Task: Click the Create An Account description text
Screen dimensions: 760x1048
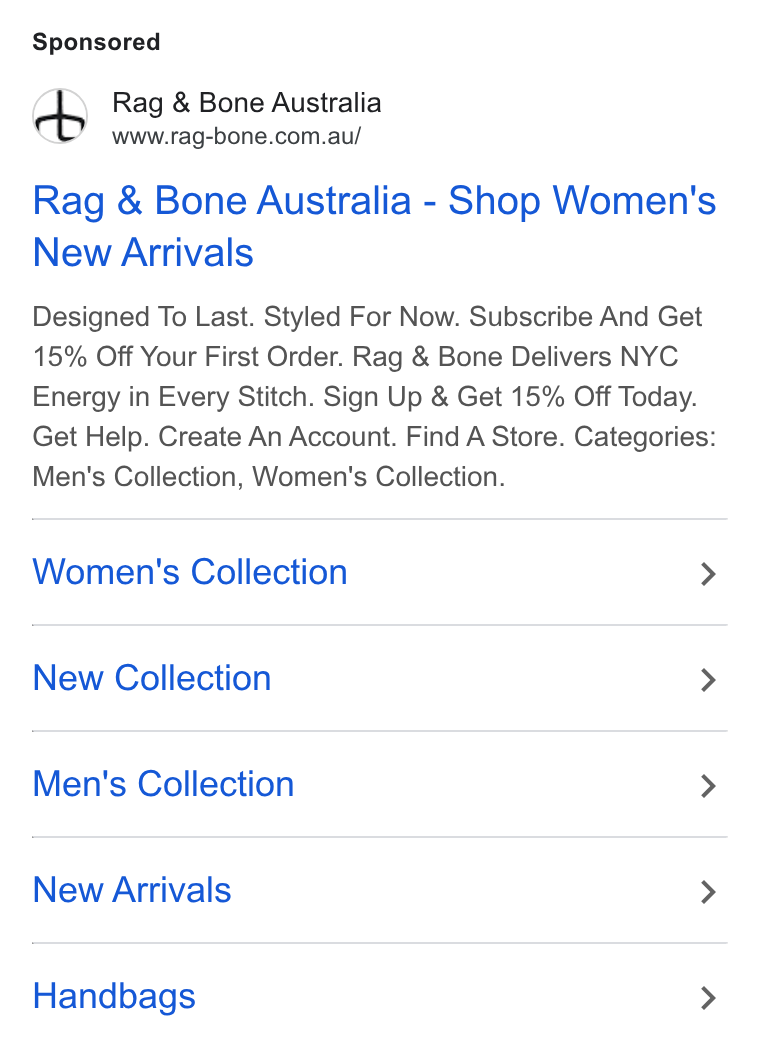Action: 278,436
